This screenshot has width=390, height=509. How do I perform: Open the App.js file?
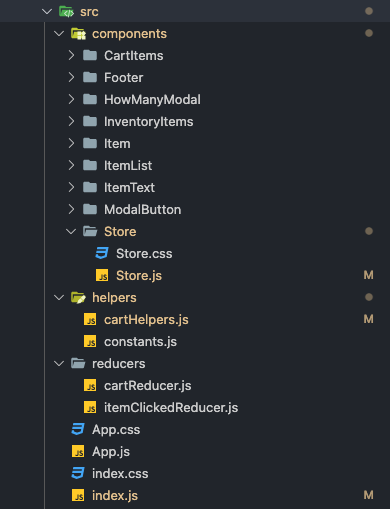[x=111, y=452]
